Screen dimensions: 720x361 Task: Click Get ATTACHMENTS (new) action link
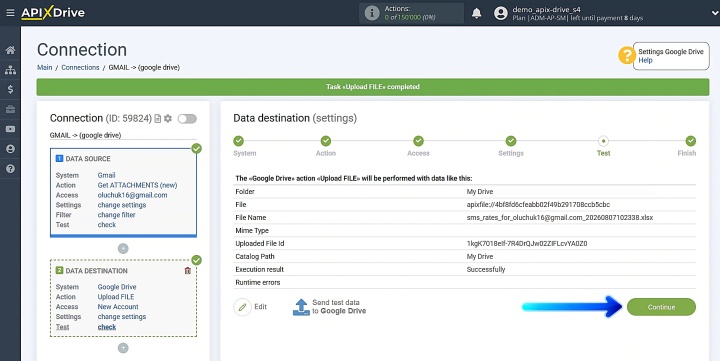(x=137, y=185)
